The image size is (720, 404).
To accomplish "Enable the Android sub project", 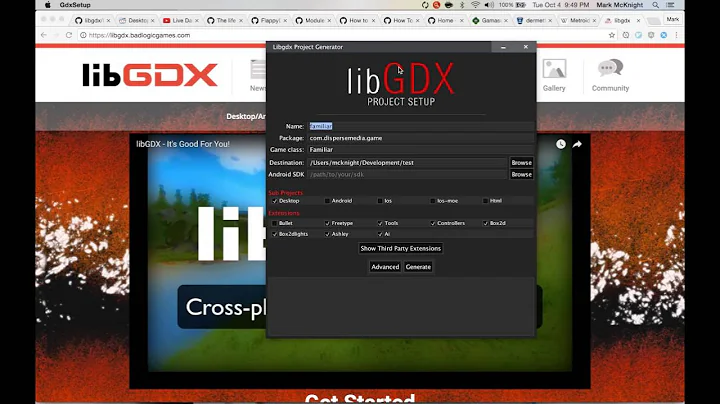I will [x=327, y=201].
